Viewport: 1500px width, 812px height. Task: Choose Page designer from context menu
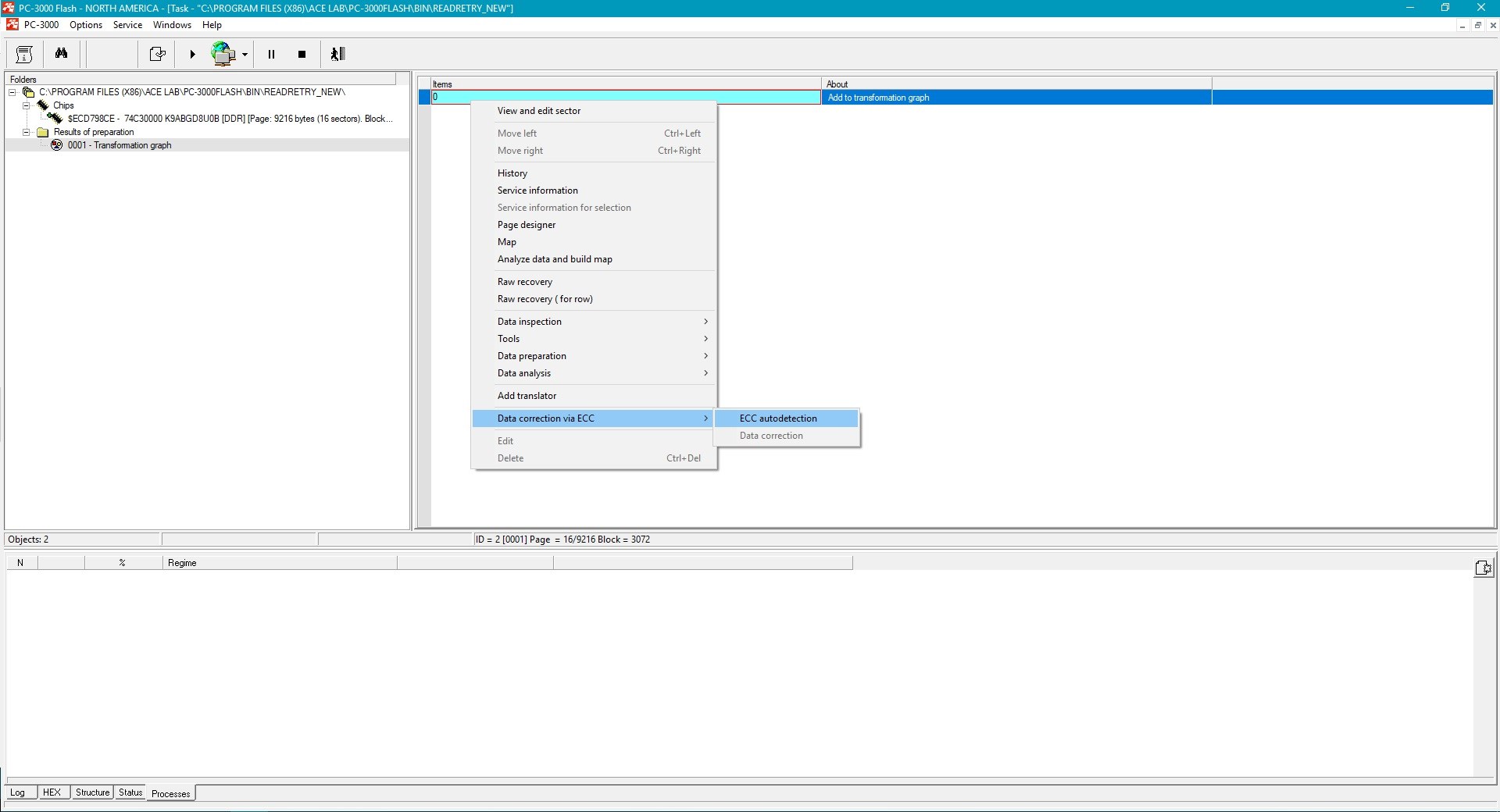coord(527,225)
